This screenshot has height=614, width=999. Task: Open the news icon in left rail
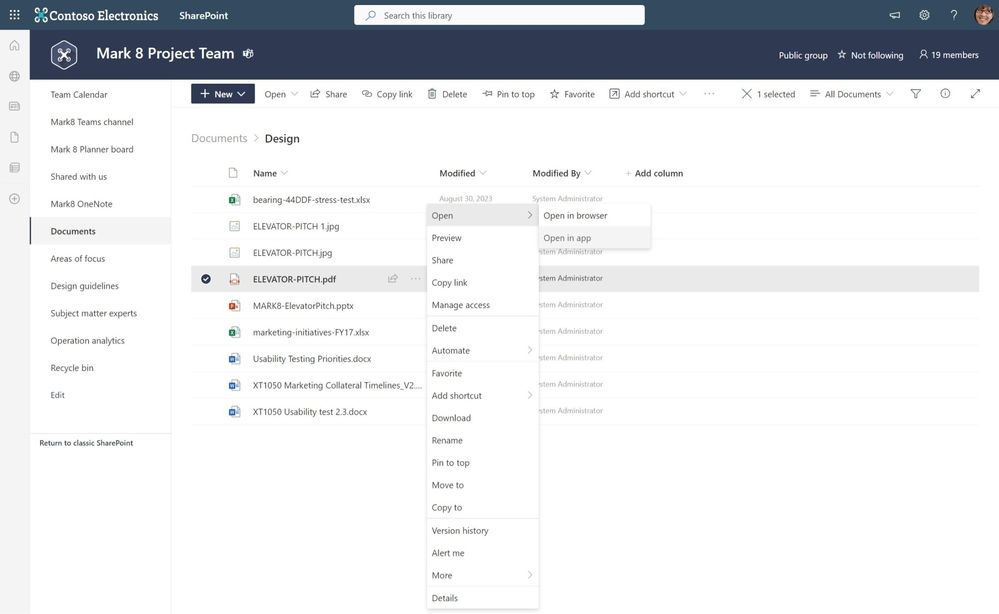tap(14, 106)
